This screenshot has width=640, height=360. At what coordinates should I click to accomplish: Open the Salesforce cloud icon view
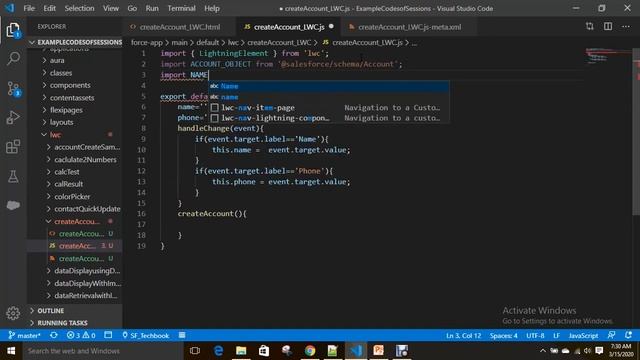[x=13, y=205]
